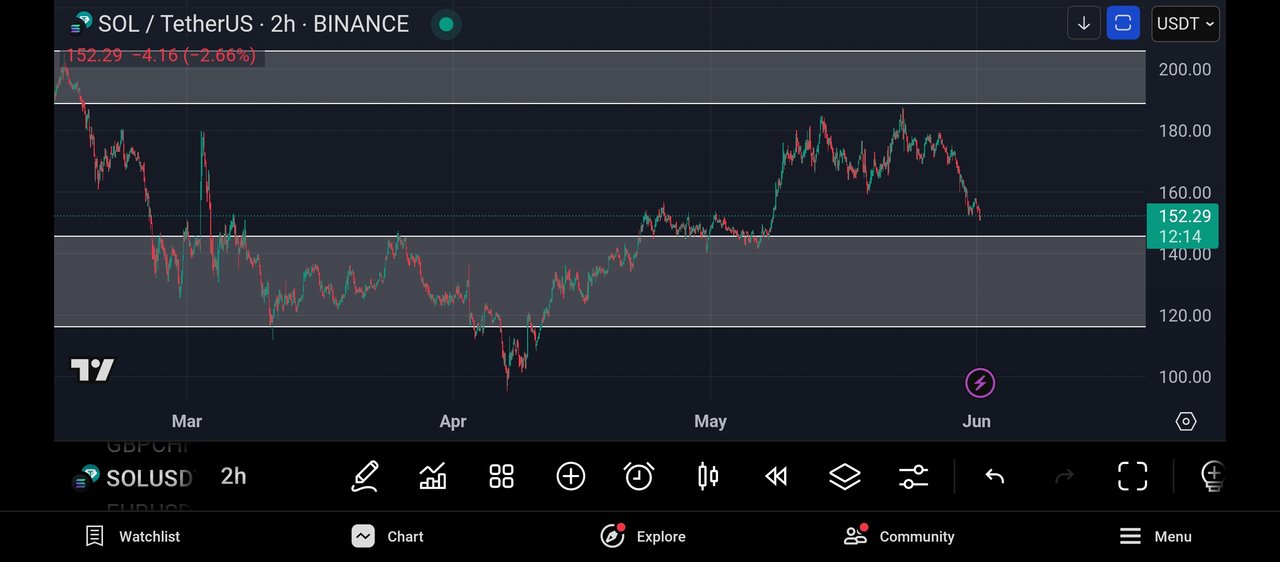Open the SOL / TetherUS symbol search
This screenshot has width=1280, height=562.
[240, 24]
